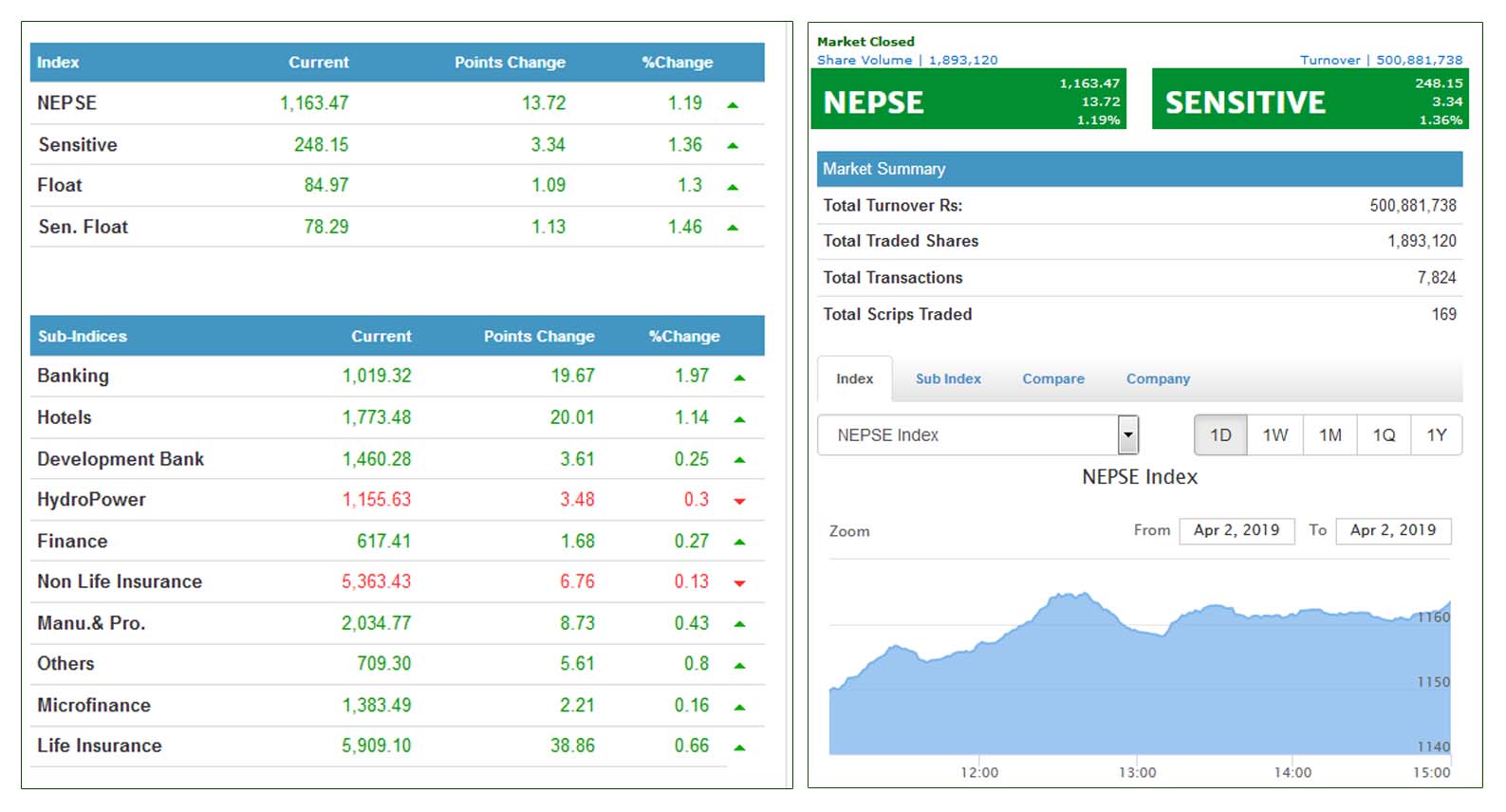
Task: Click the Microfinance sub-index name
Action: 94,706
